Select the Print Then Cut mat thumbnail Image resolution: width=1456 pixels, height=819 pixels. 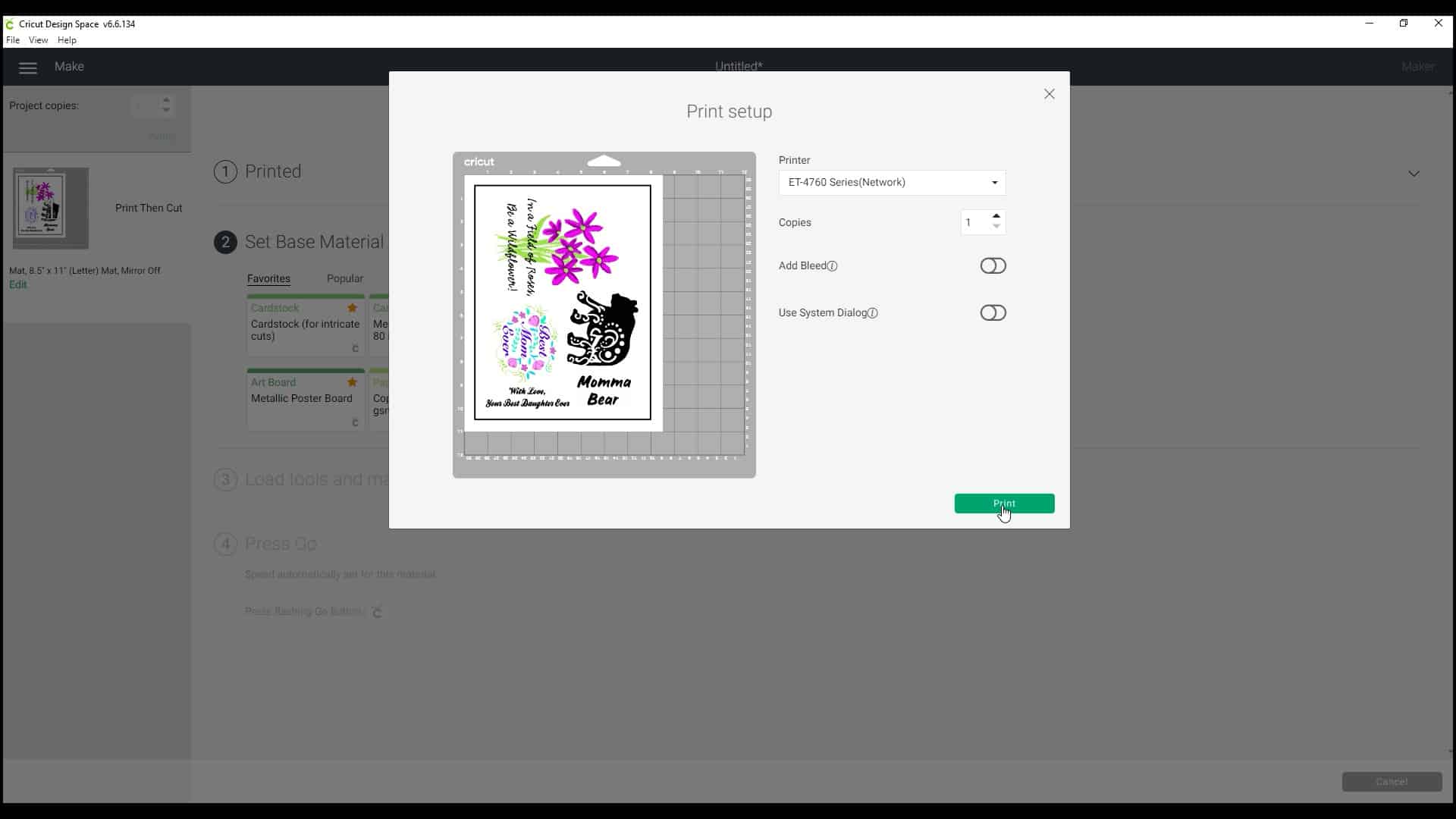click(51, 209)
